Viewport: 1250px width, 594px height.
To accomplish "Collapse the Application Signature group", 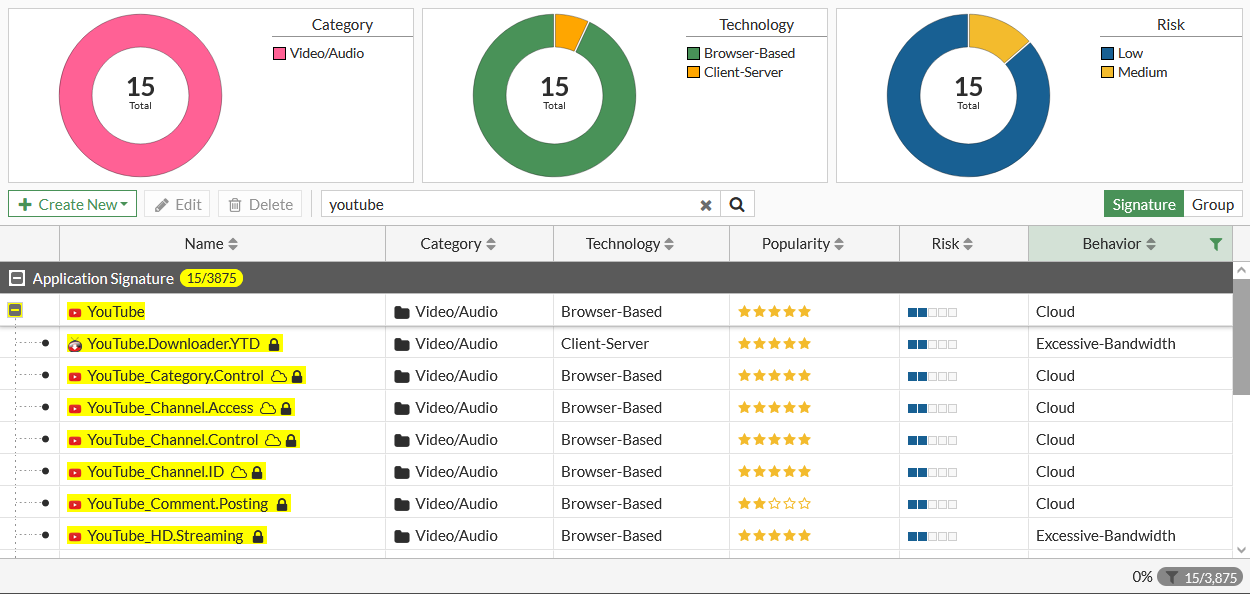I will 17,278.
